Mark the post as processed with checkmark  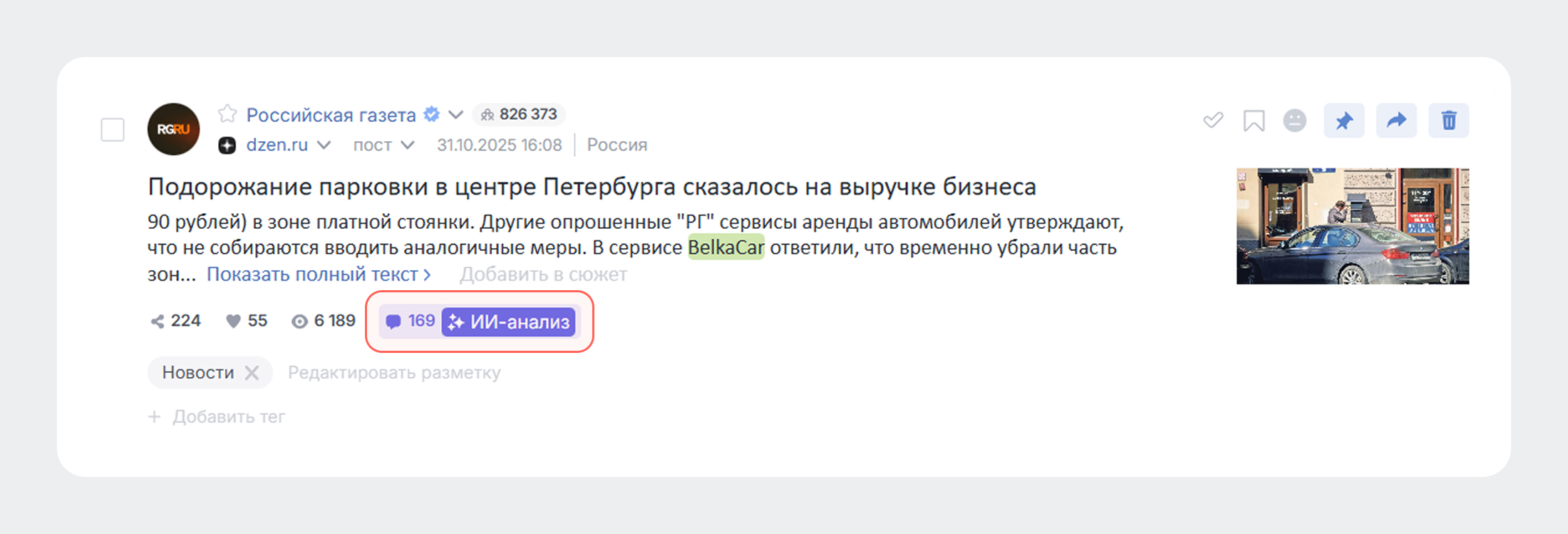pos(1212,120)
